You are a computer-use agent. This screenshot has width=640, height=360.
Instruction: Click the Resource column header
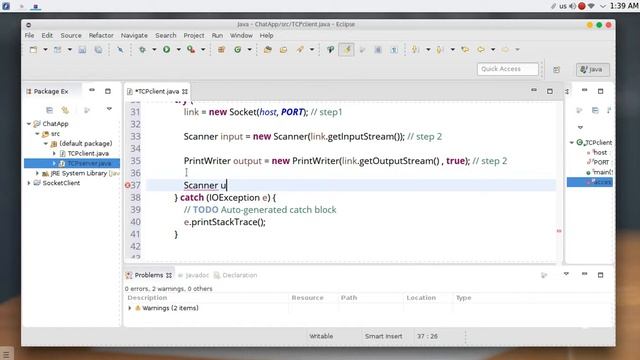[307, 298]
